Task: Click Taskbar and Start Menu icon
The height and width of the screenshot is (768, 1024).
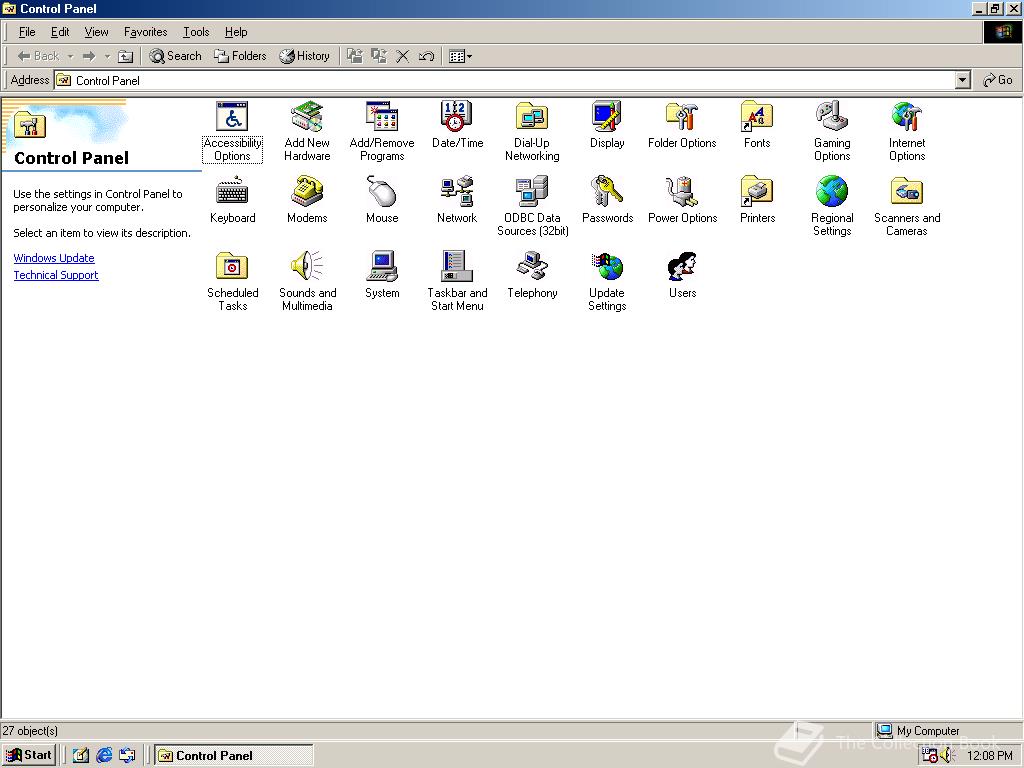Action: click(x=457, y=266)
